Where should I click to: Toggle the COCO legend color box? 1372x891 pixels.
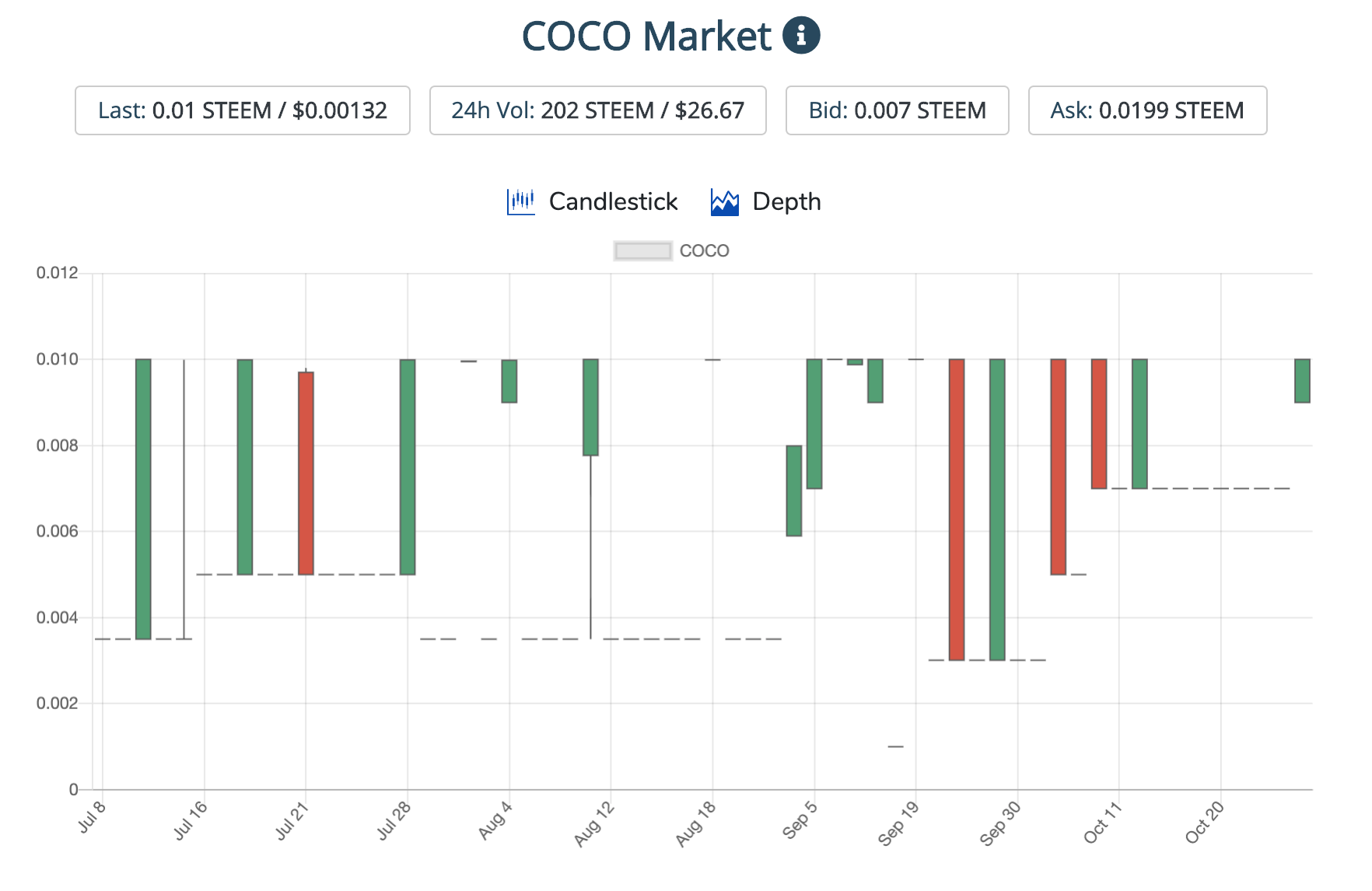pyautogui.click(x=642, y=251)
